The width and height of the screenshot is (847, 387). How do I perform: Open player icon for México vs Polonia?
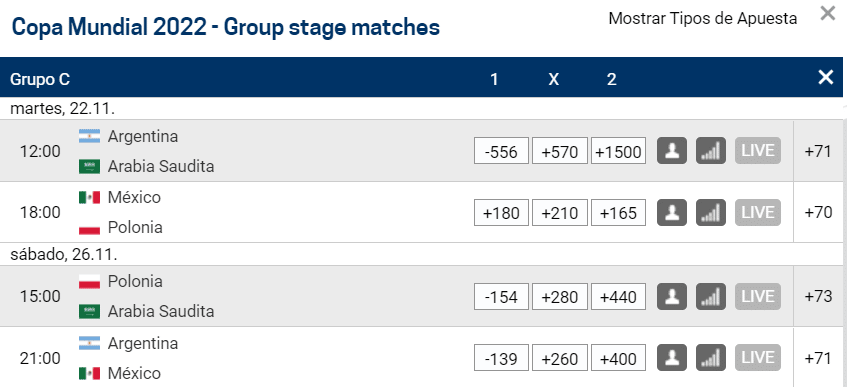click(672, 212)
